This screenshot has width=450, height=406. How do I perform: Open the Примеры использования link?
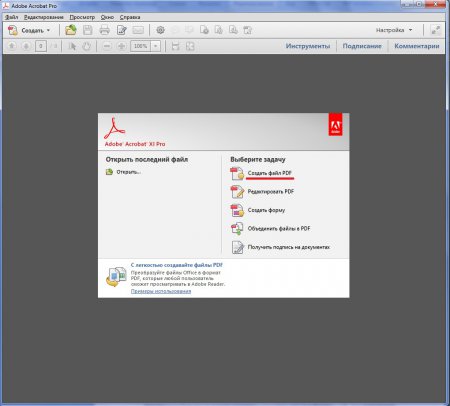[x=161, y=291]
